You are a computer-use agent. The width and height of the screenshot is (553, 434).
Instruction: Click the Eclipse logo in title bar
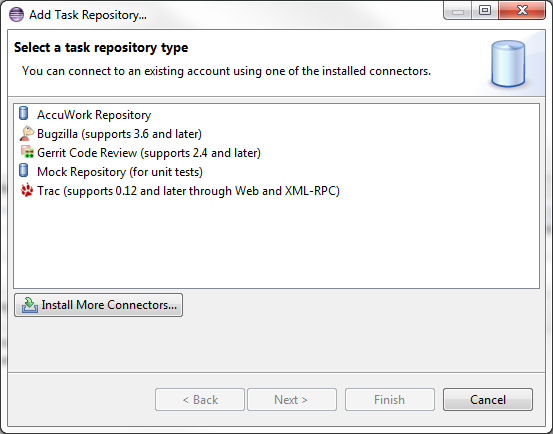[16, 15]
